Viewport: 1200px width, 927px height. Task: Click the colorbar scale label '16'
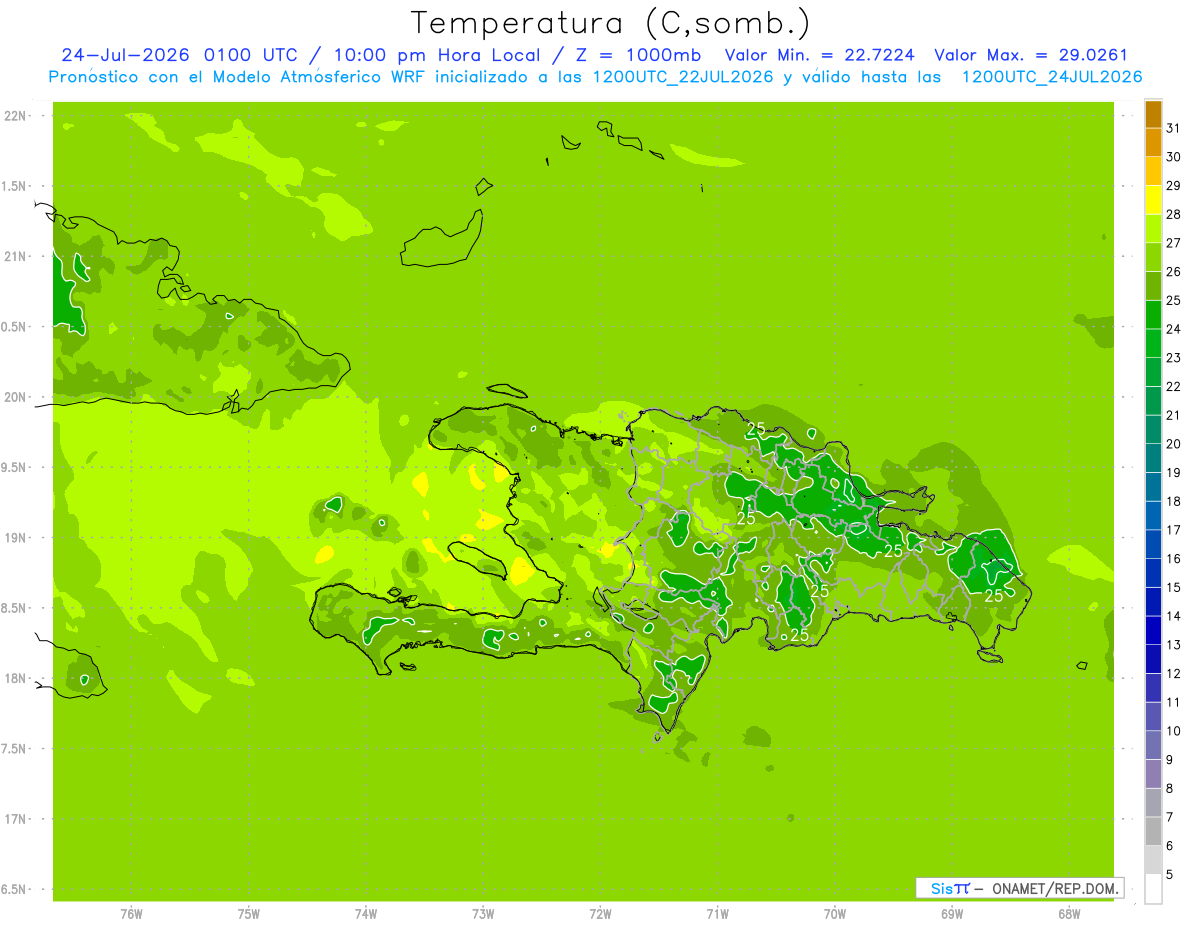pos(1173,559)
